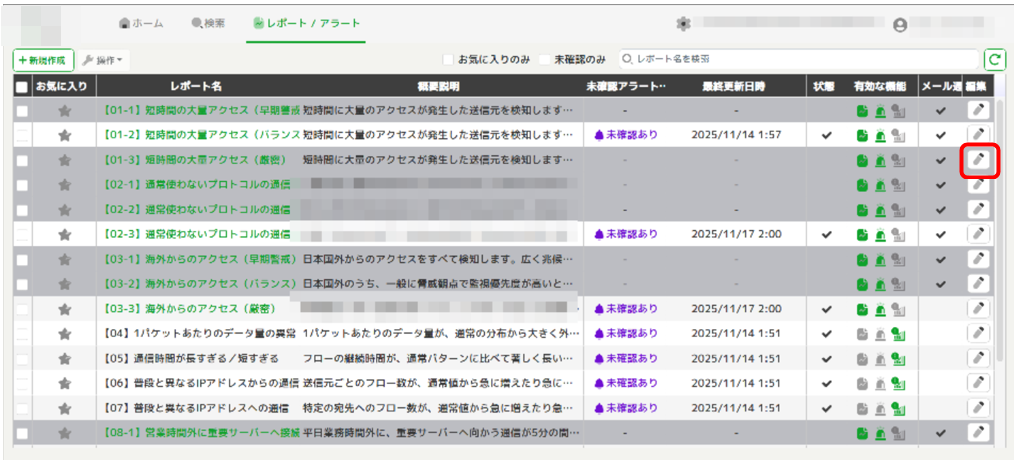Click the お気に入り column header
The width and height of the screenshot is (1016, 462).
(62, 86)
